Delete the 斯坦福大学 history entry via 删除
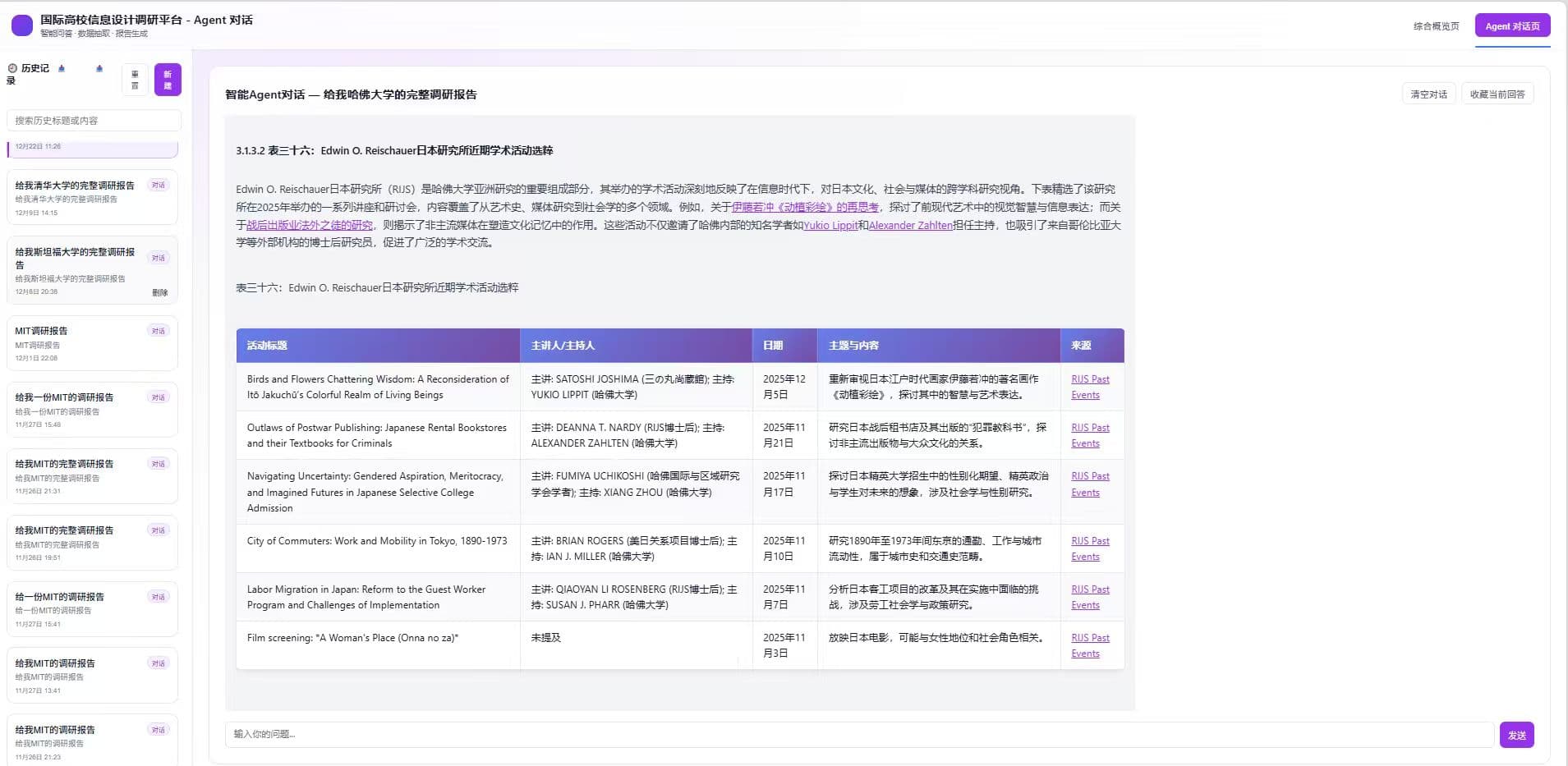The height and width of the screenshot is (766, 1568). 160,292
